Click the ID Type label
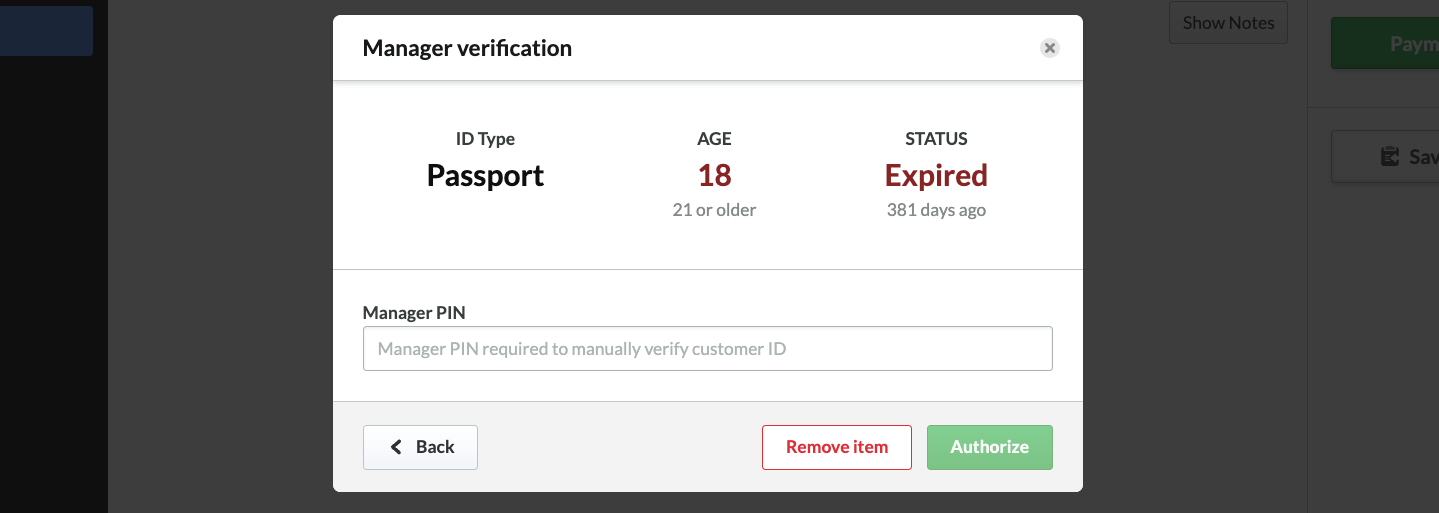This screenshot has width=1439, height=513. pos(485,139)
